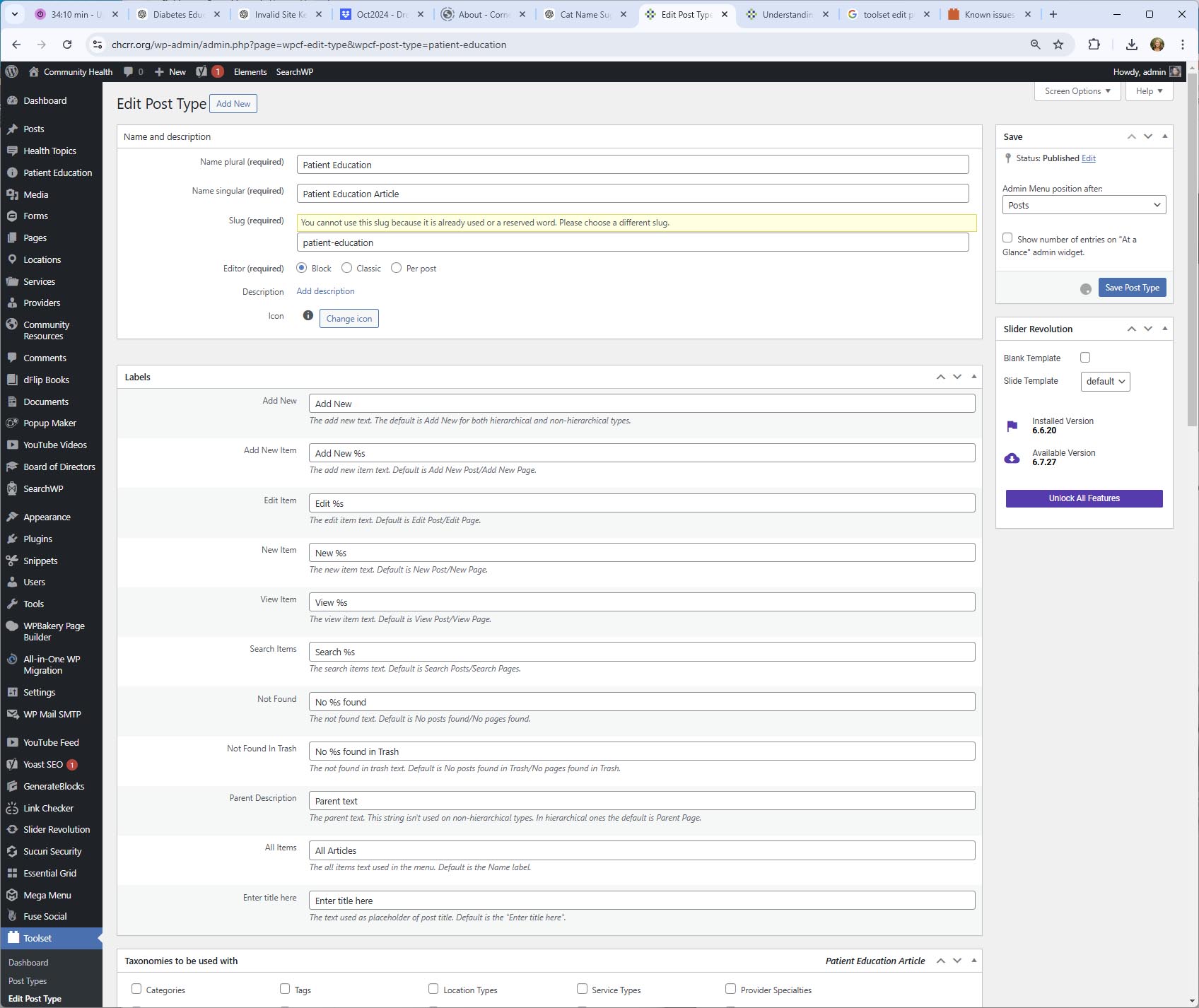The height and width of the screenshot is (1008, 1199).
Task: Open Essential Grid in sidebar
Action: coord(51,873)
